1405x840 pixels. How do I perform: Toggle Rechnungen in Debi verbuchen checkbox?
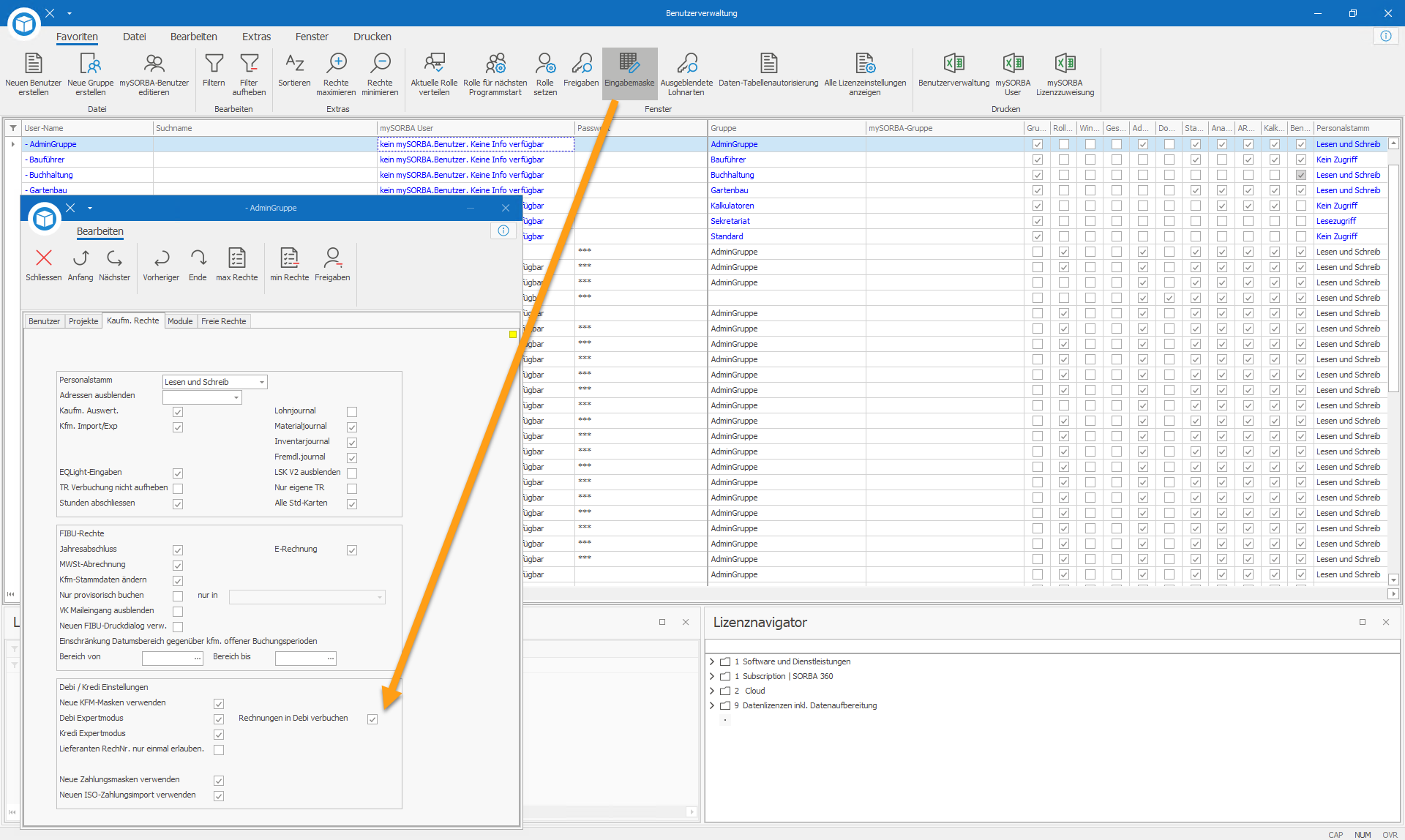click(372, 719)
